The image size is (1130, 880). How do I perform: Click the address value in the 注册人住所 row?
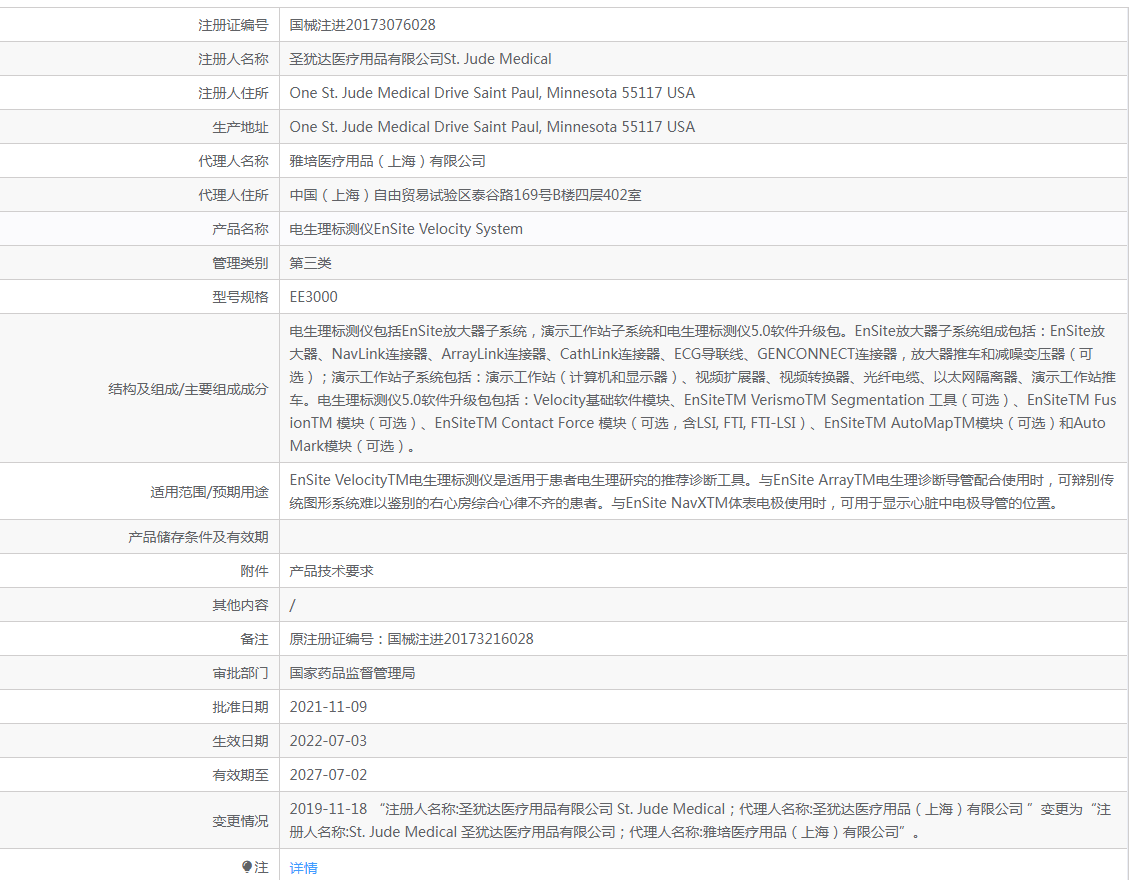pos(492,93)
